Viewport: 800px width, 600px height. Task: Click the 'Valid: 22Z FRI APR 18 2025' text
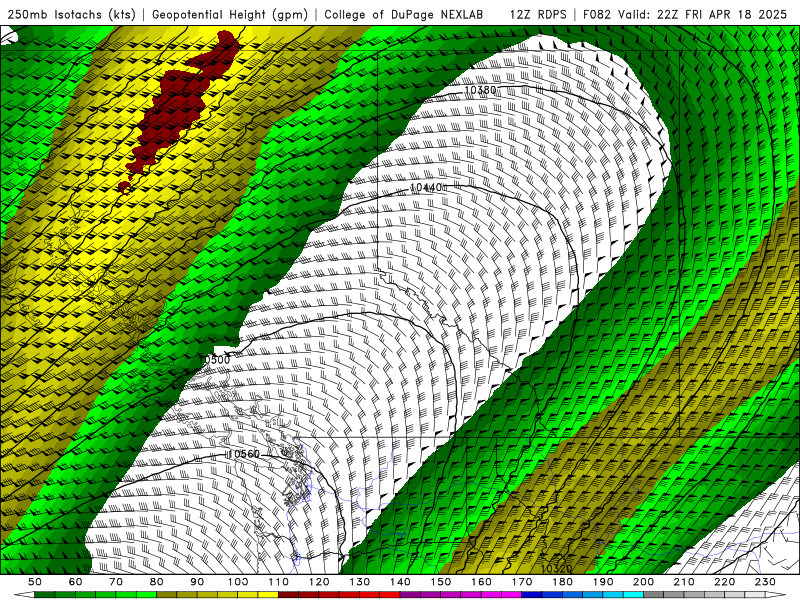coord(703,14)
